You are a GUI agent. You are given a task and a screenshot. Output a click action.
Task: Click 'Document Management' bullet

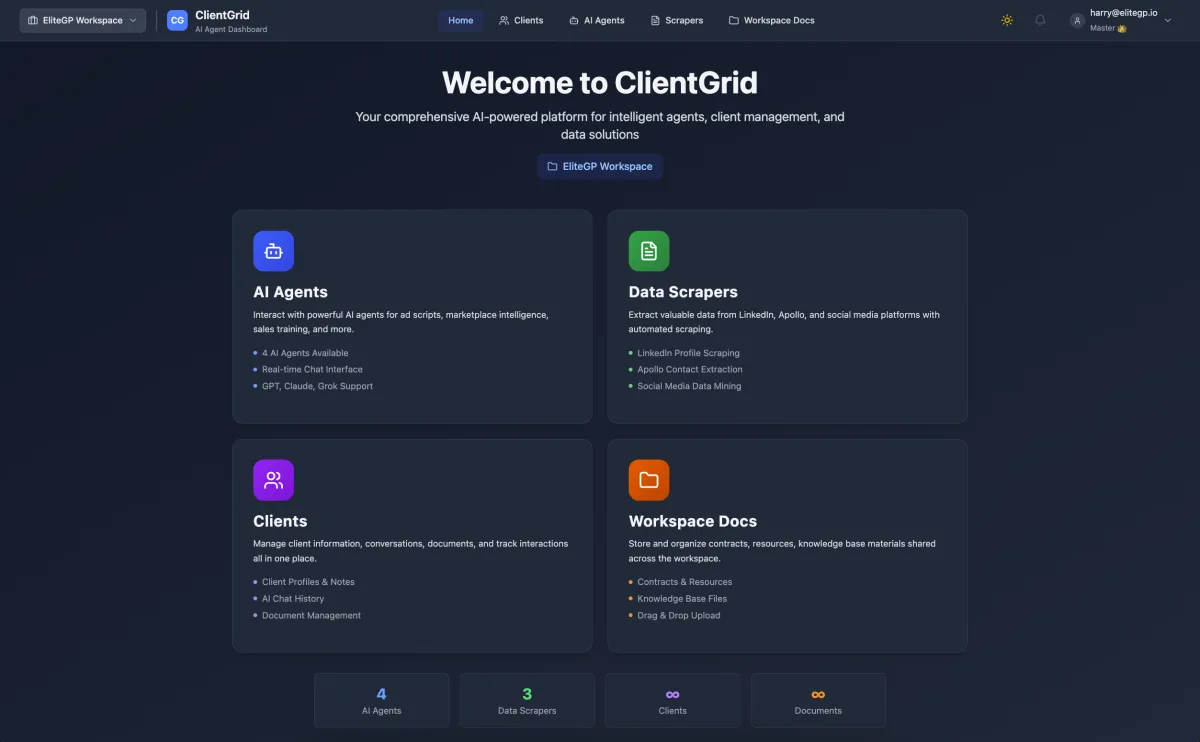311,616
